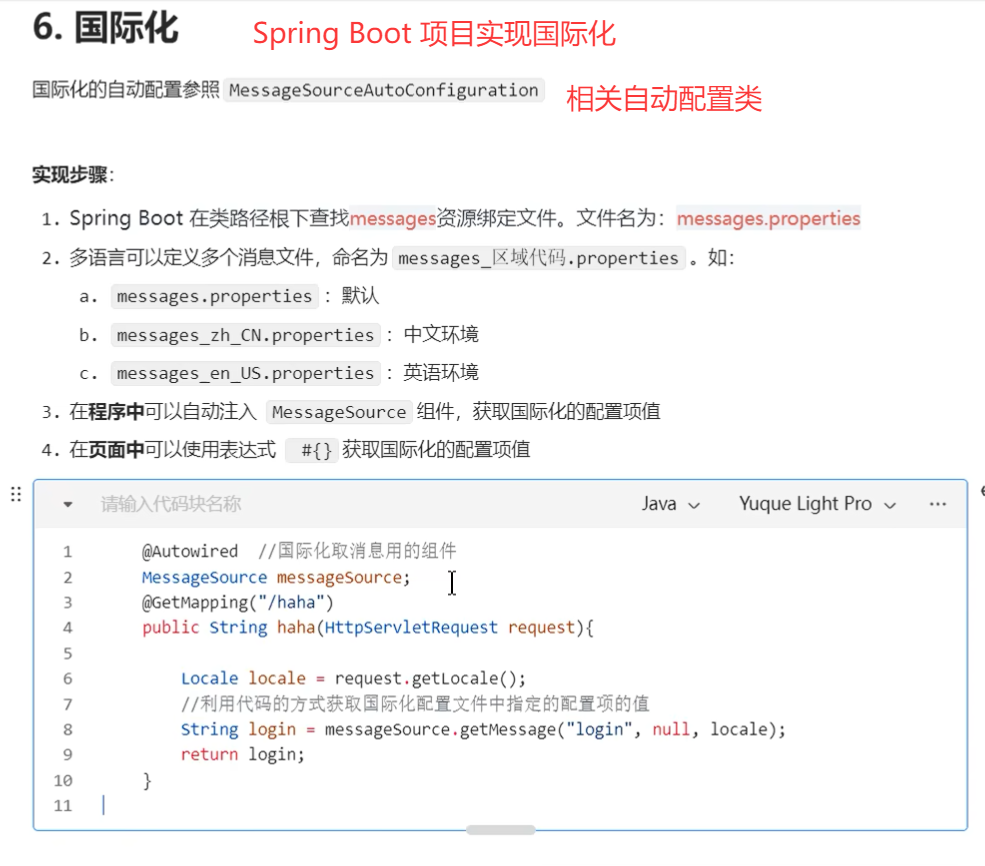Click the bold text 实现步骤

click(70, 175)
